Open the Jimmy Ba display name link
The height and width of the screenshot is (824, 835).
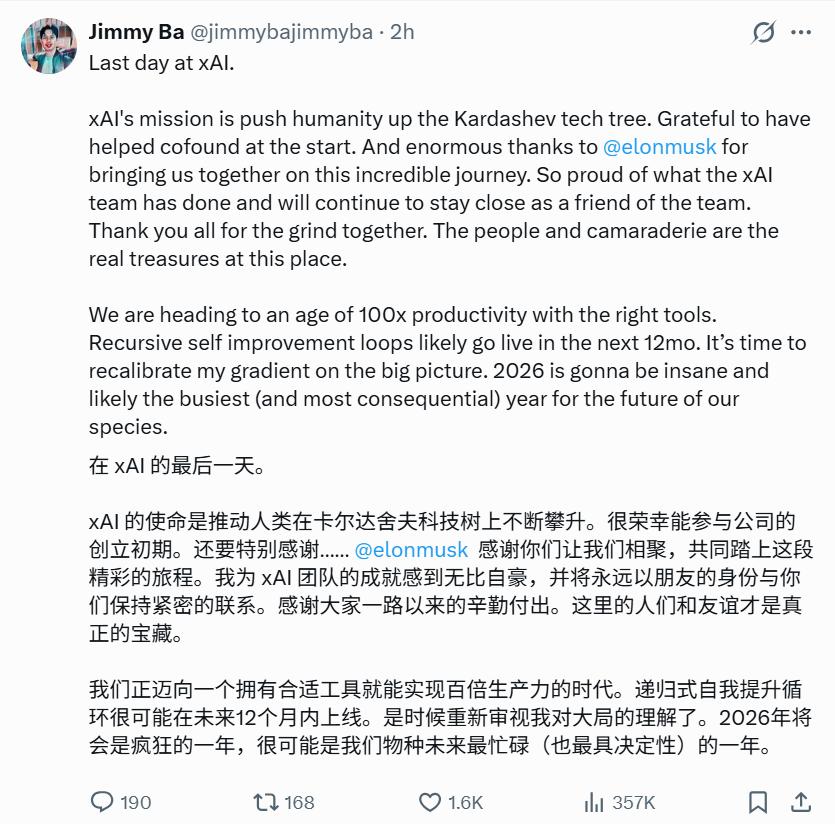136,32
